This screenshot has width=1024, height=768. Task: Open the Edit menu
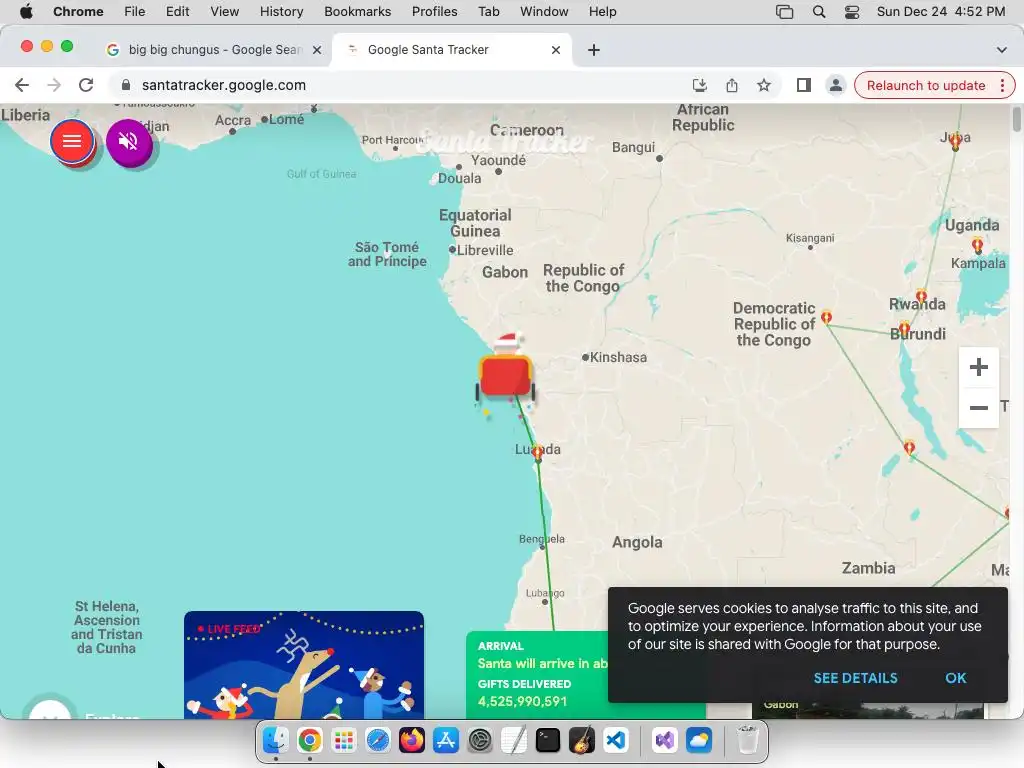pos(177,12)
